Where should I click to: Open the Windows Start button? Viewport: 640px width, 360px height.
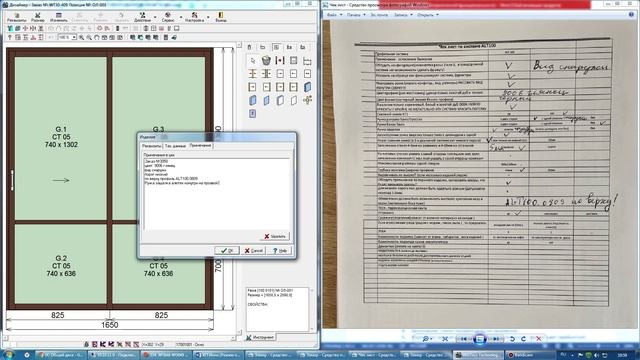point(9,355)
